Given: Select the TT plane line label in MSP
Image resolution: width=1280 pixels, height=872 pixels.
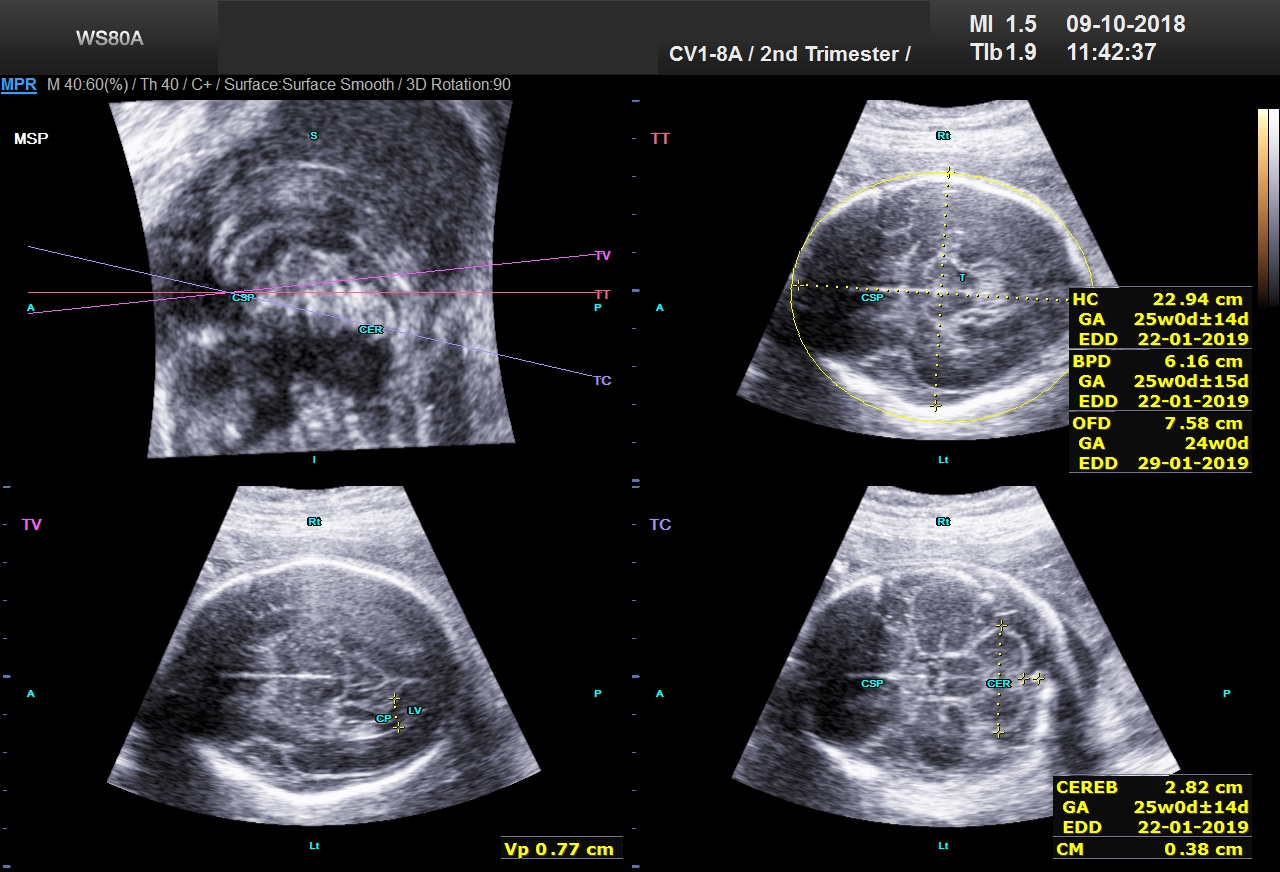Looking at the screenshot, I should pyautogui.click(x=602, y=295).
